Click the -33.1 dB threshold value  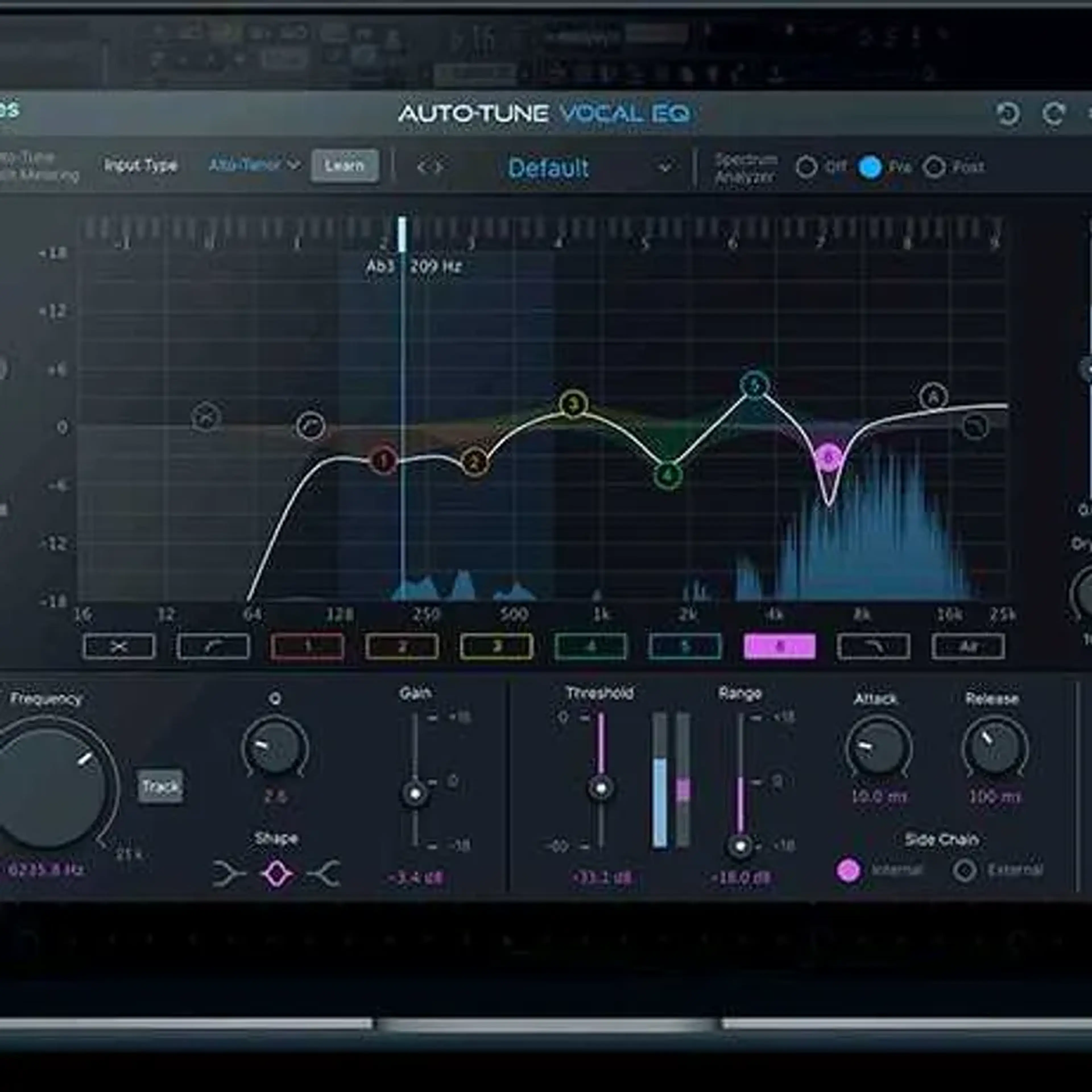(601, 878)
